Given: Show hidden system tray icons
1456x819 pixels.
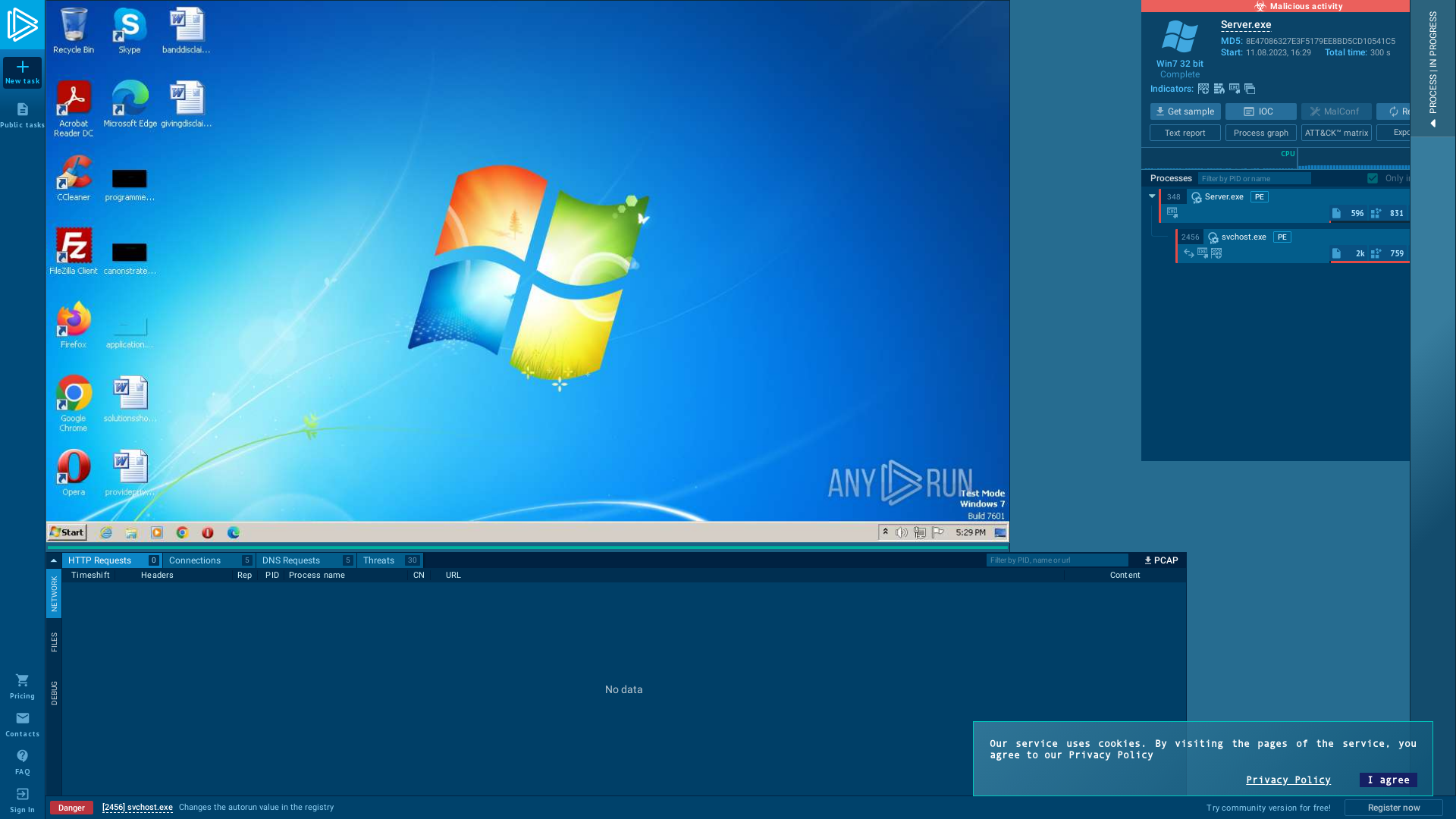Looking at the screenshot, I should [885, 532].
